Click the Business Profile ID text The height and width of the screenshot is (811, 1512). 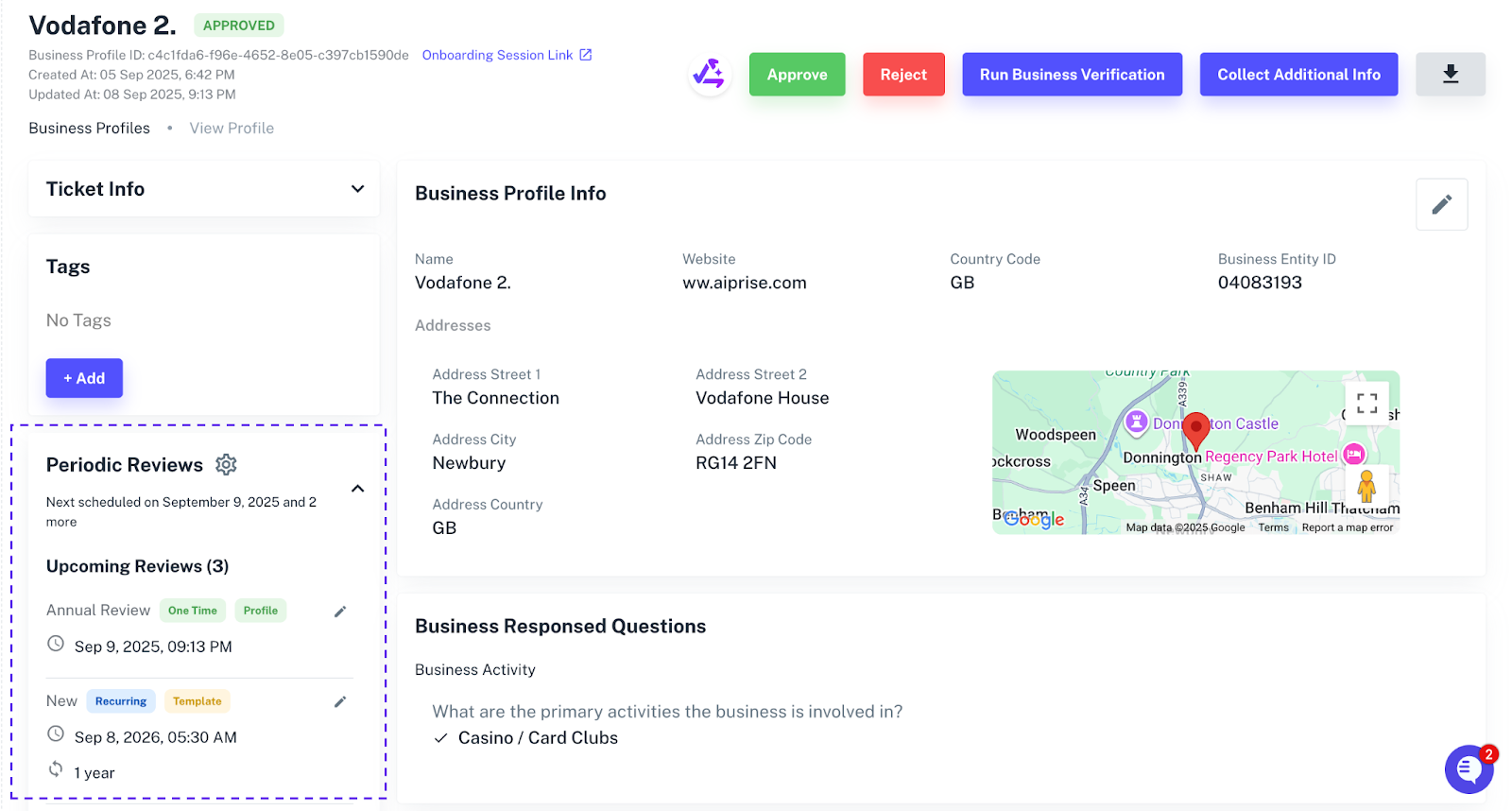(218, 55)
